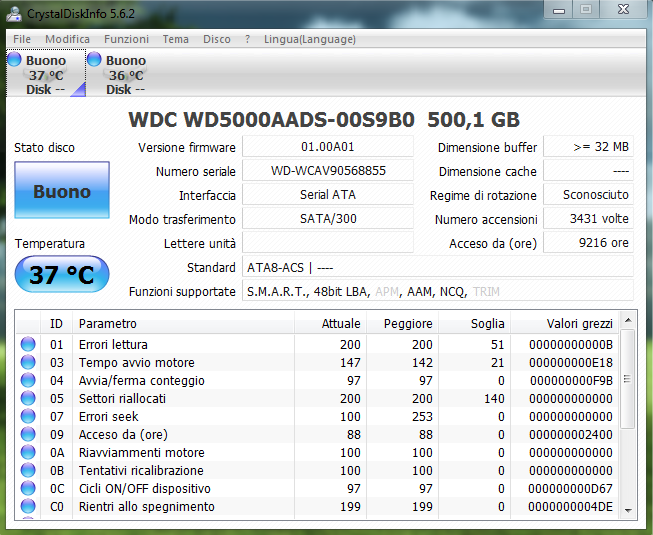Click the Modo trasferimento field SATA/300

pos(328,219)
